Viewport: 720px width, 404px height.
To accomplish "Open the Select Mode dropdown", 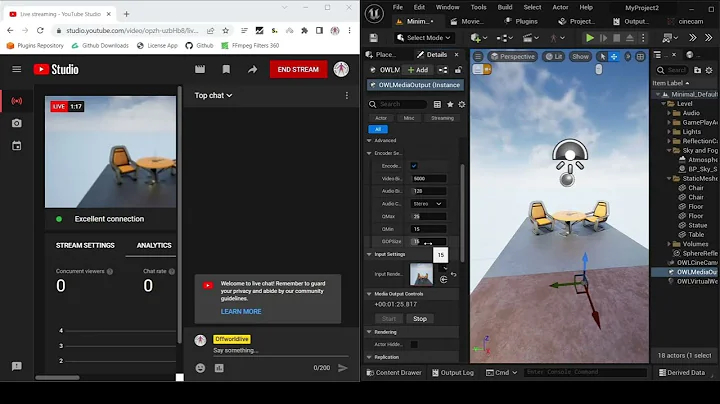I will (424, 38).
